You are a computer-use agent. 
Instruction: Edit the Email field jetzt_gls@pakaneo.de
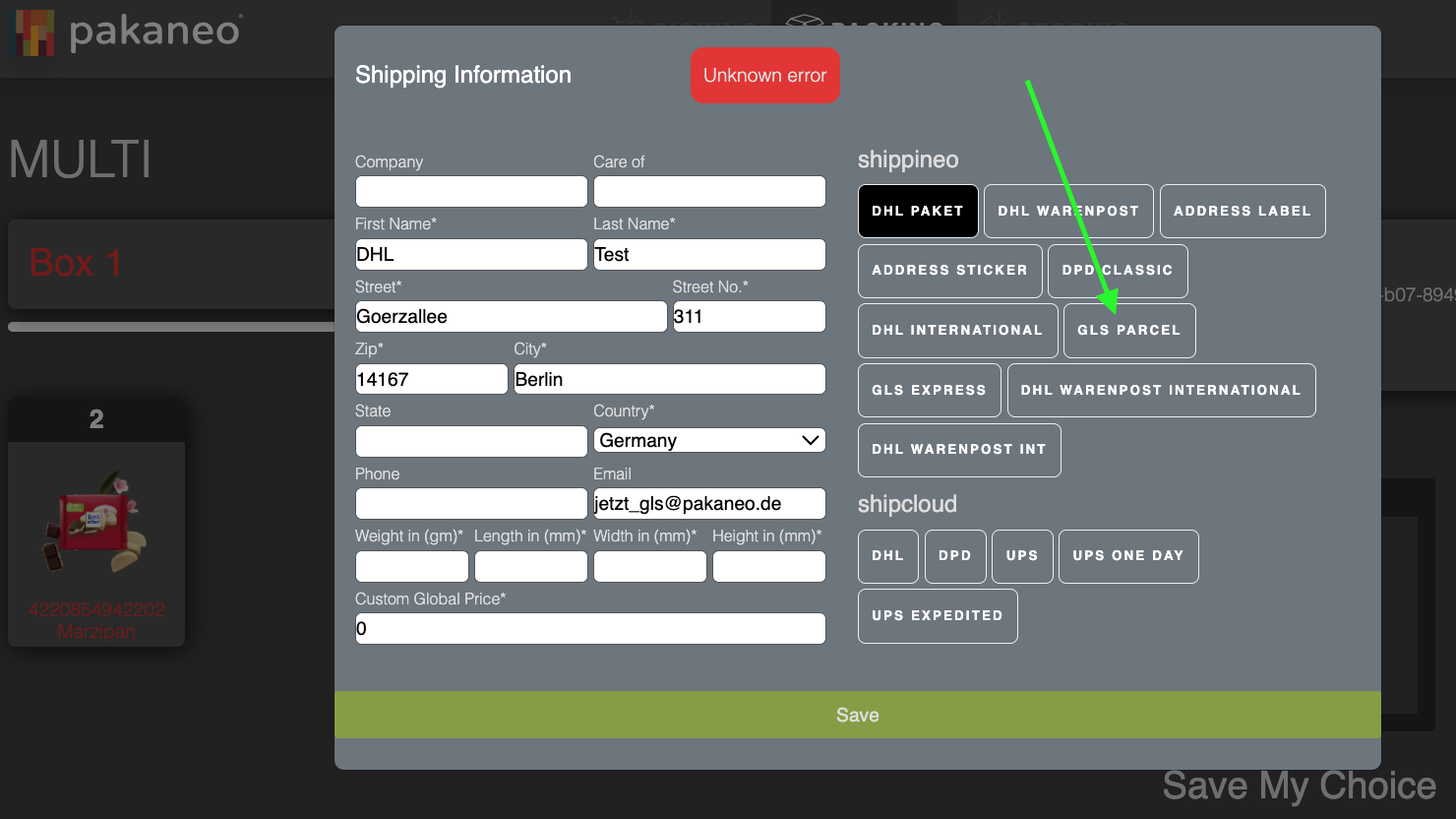[709, 503]
